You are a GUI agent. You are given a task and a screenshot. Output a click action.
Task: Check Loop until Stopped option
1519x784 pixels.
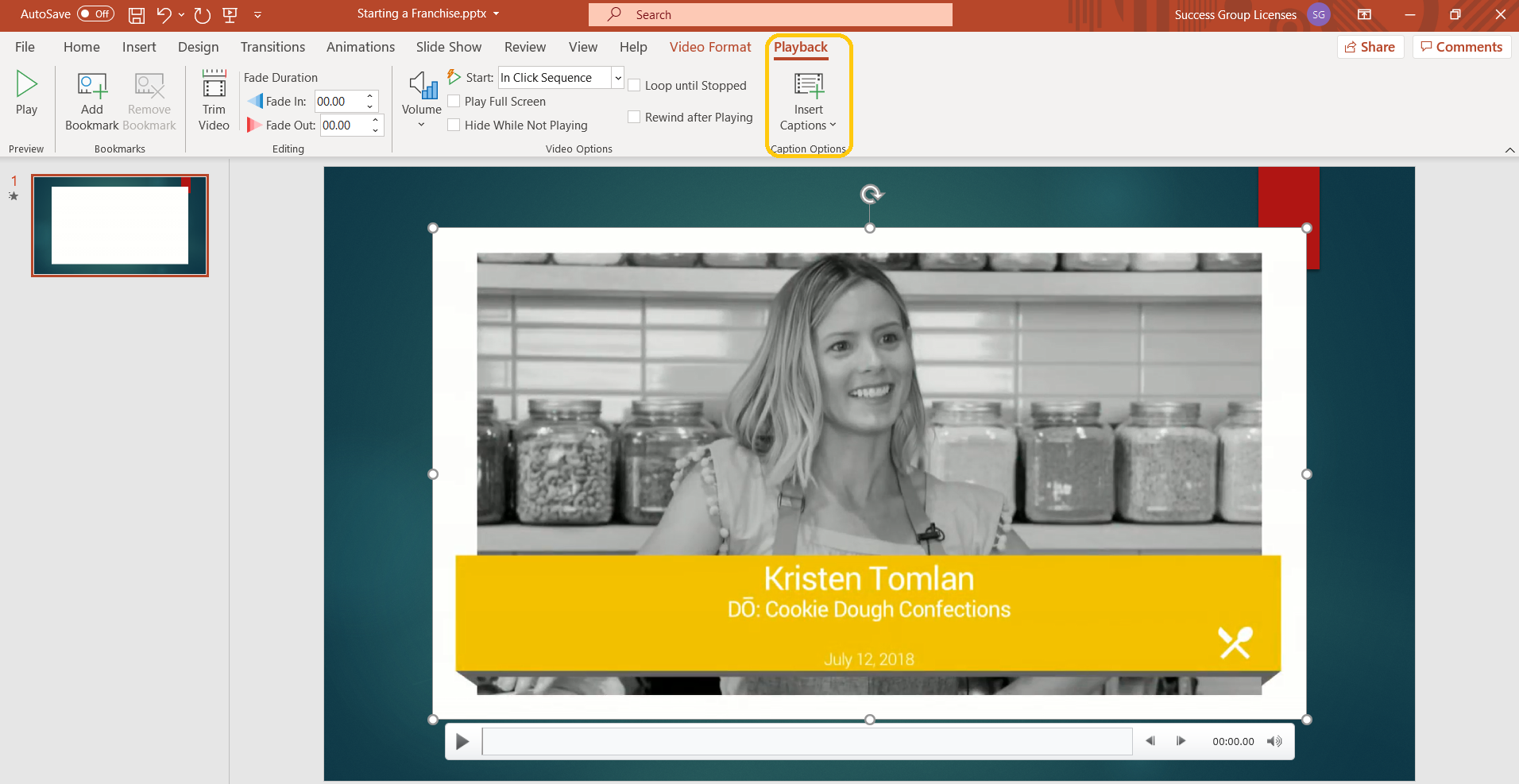tap(634, 85)
